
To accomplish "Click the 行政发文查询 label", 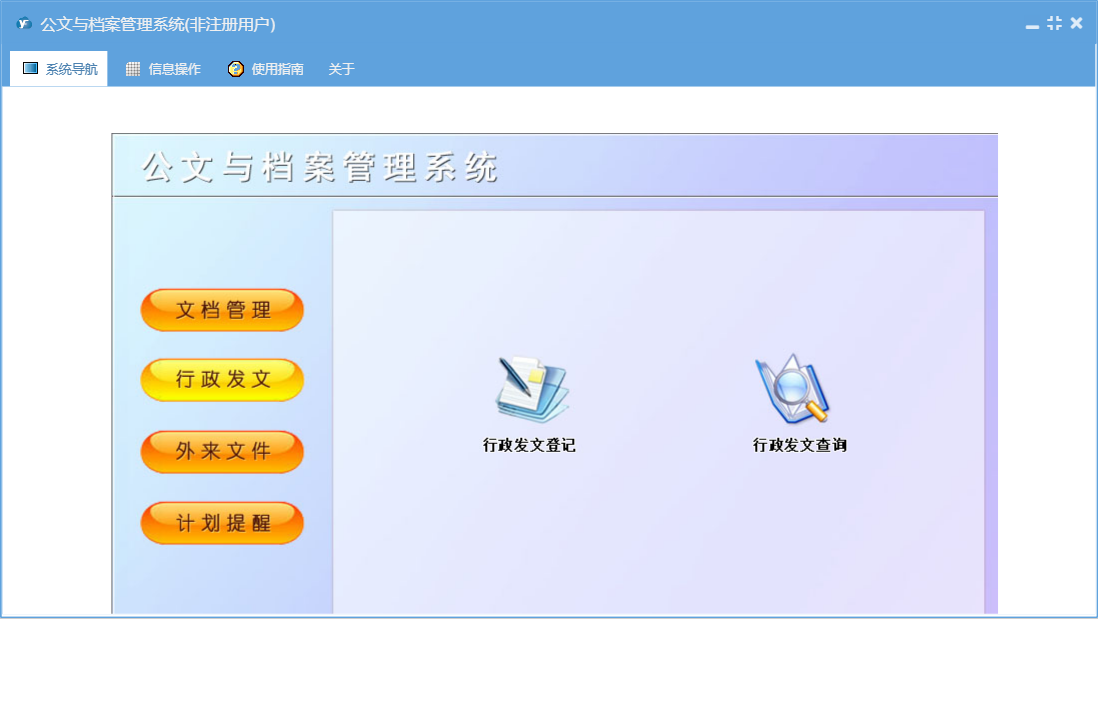I will 800,445.
